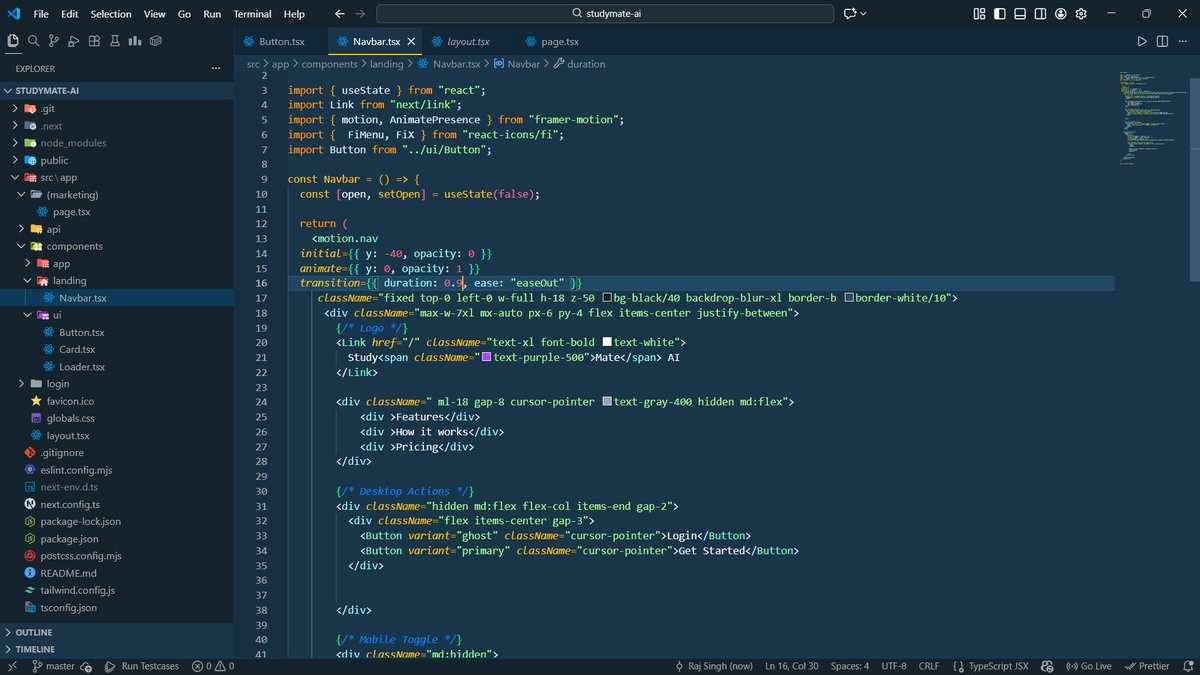Run the file with the play icon
Screen dimensions: 1200x675
[x=1142, y=41]
